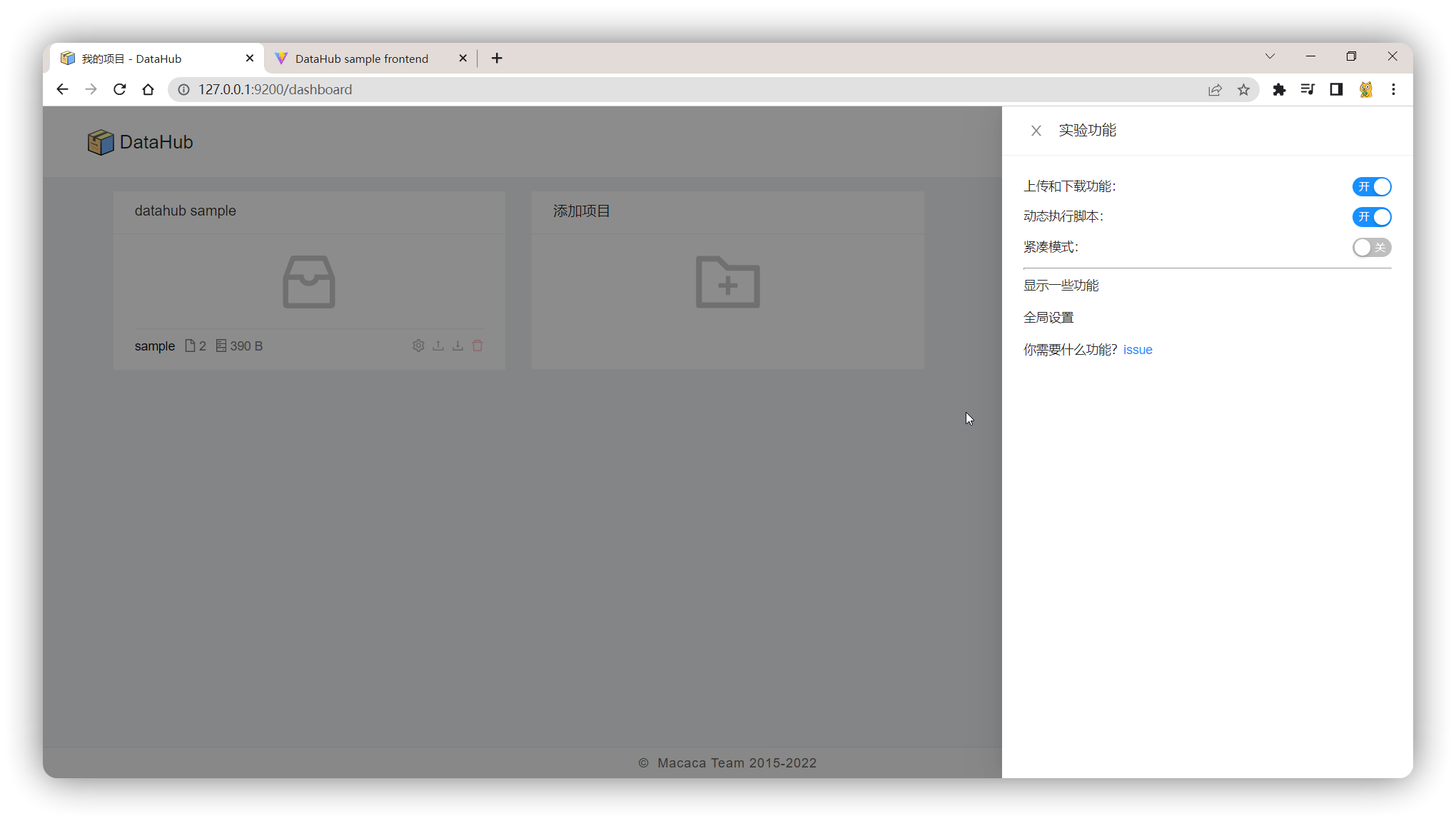Disable the 上传和下载功能 switch

tap(1371, 186)
